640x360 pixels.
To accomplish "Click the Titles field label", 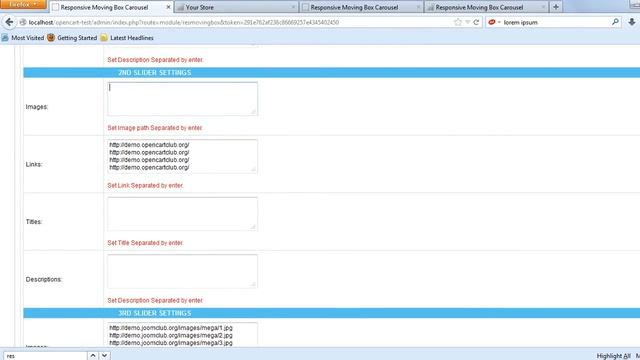I will coord(34,222).
